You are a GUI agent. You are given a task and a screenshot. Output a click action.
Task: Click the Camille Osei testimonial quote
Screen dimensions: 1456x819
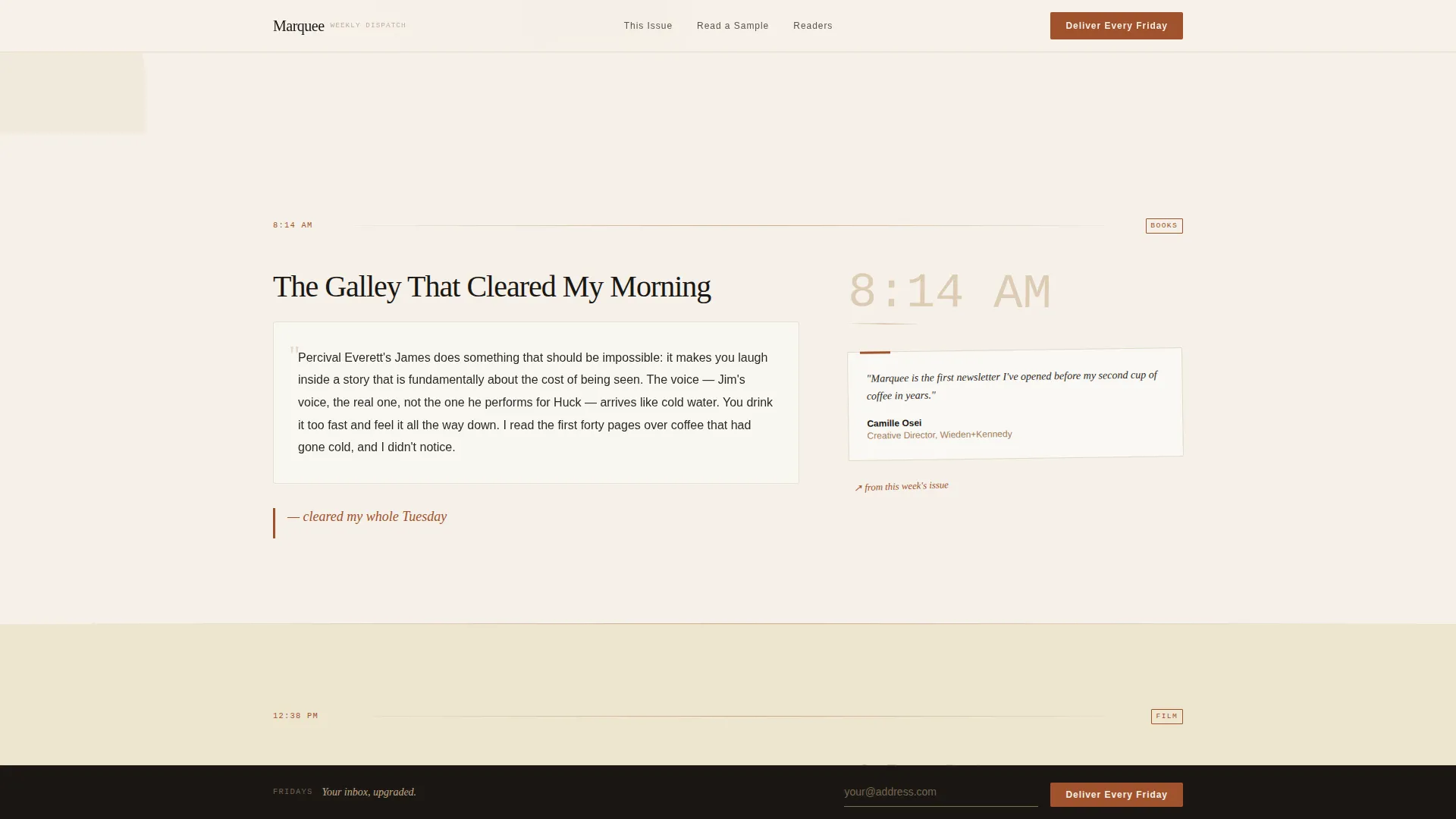pyautogui.click(x=1012, y=385)
